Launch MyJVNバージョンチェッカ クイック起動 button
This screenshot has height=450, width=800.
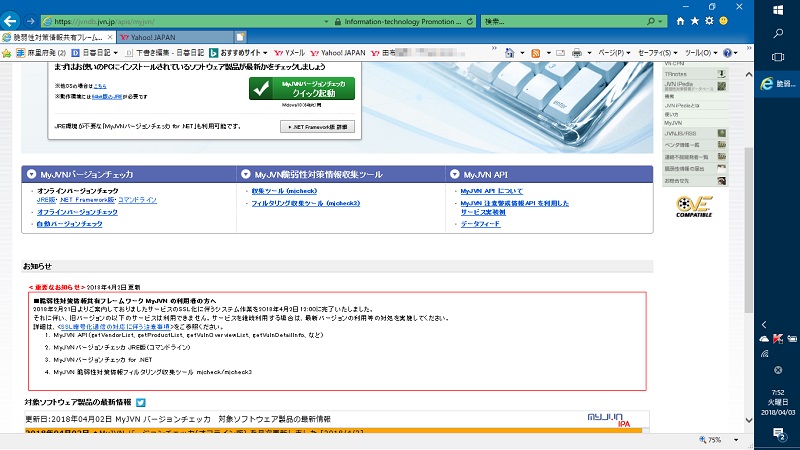coord(302,89)
